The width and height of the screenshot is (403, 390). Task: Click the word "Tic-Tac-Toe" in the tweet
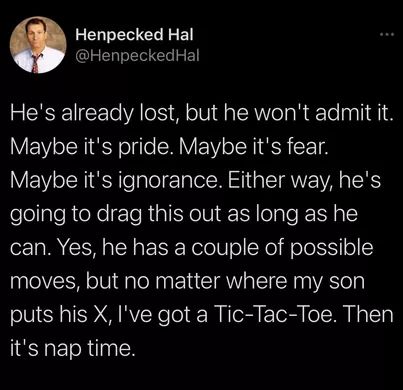click(273, 314)
